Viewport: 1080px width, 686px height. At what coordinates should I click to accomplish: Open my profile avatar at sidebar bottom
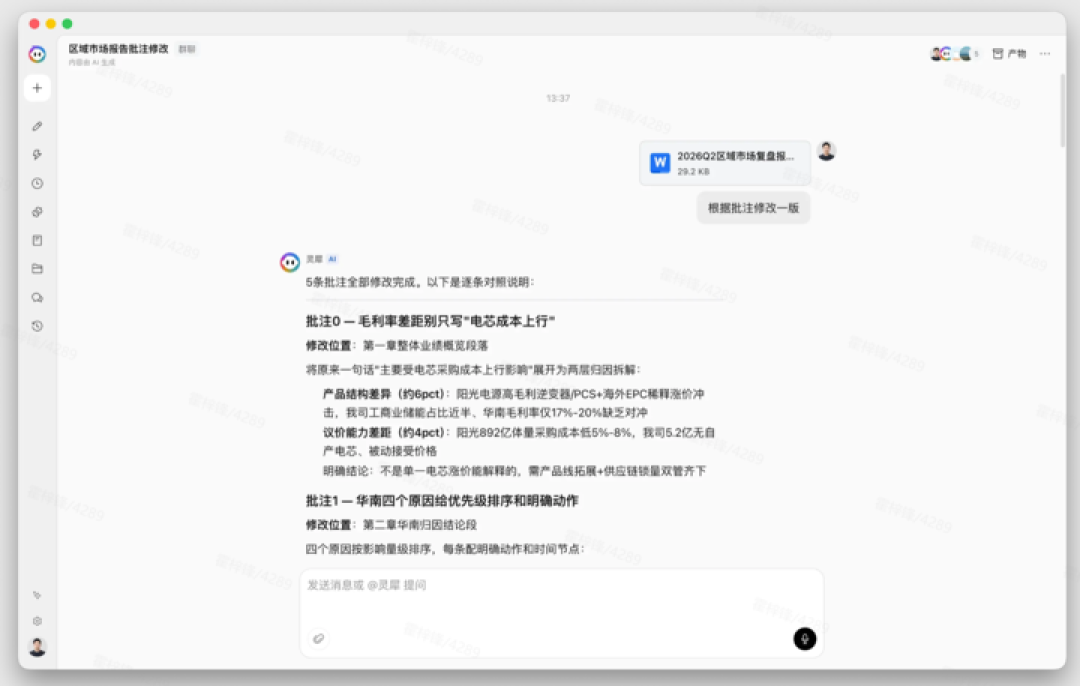coord(37,647)
